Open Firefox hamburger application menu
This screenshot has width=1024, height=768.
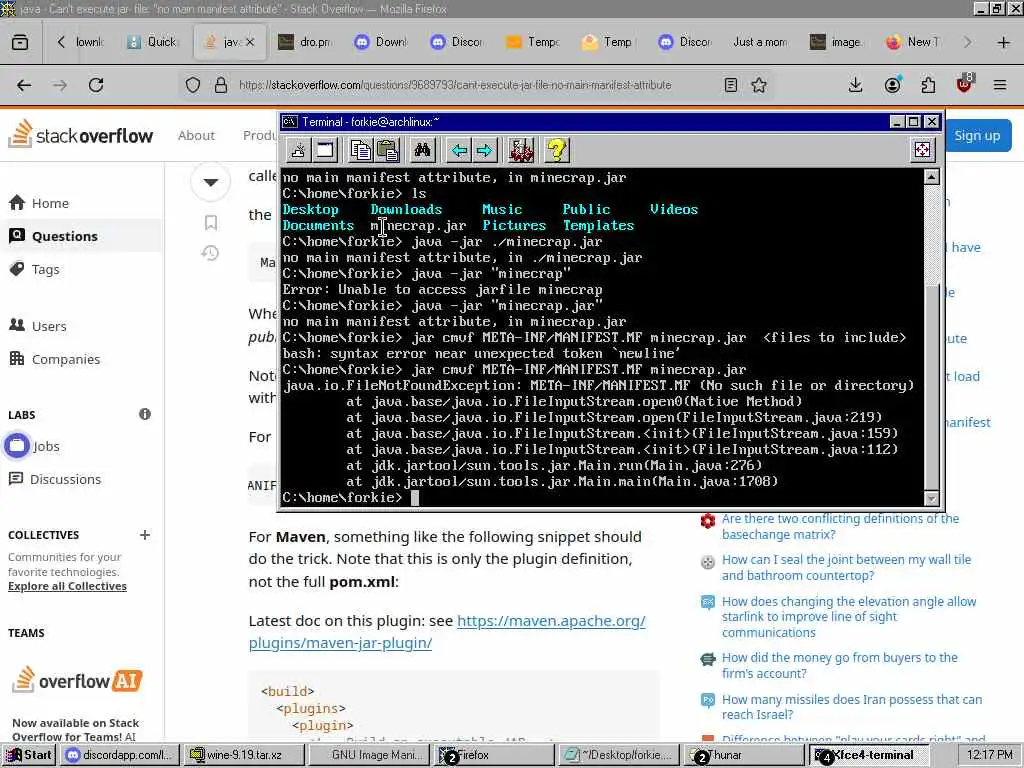coord(1000,85)
